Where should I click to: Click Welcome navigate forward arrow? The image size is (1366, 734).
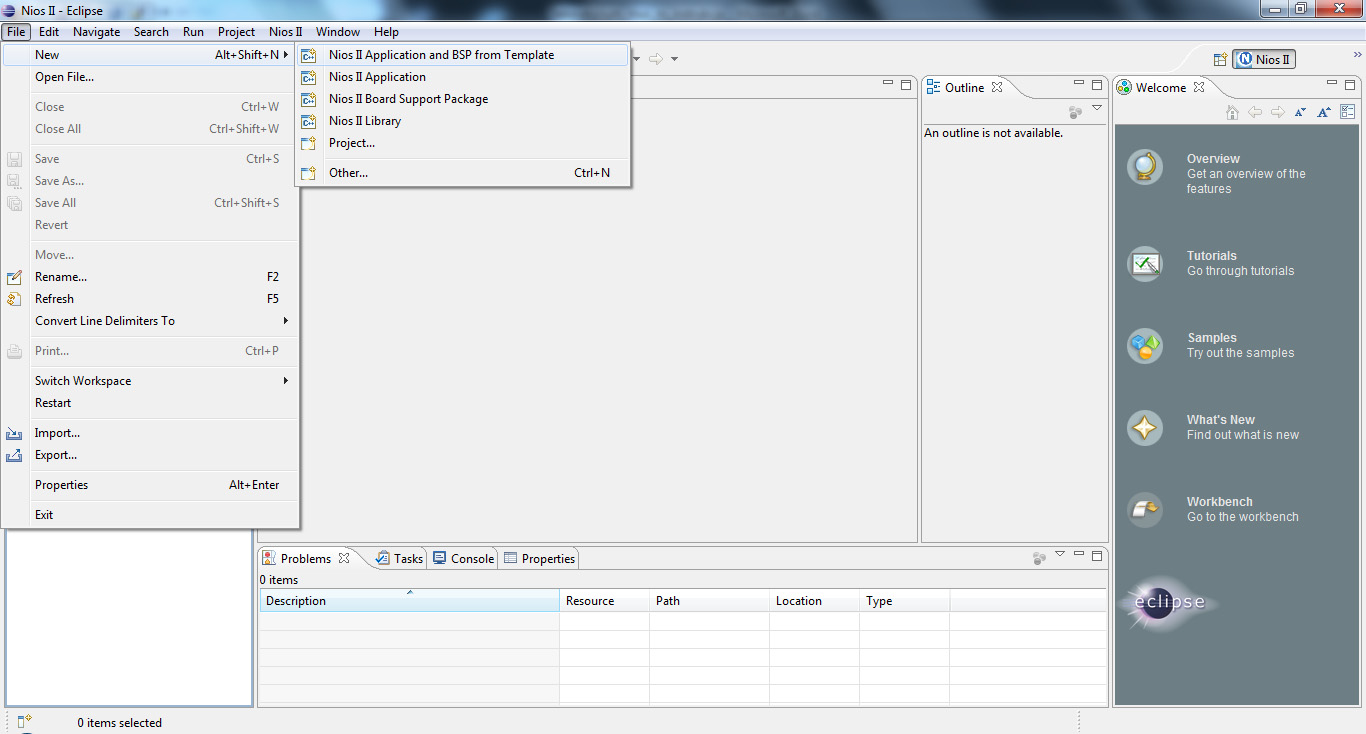click(x=1278, y=112)
